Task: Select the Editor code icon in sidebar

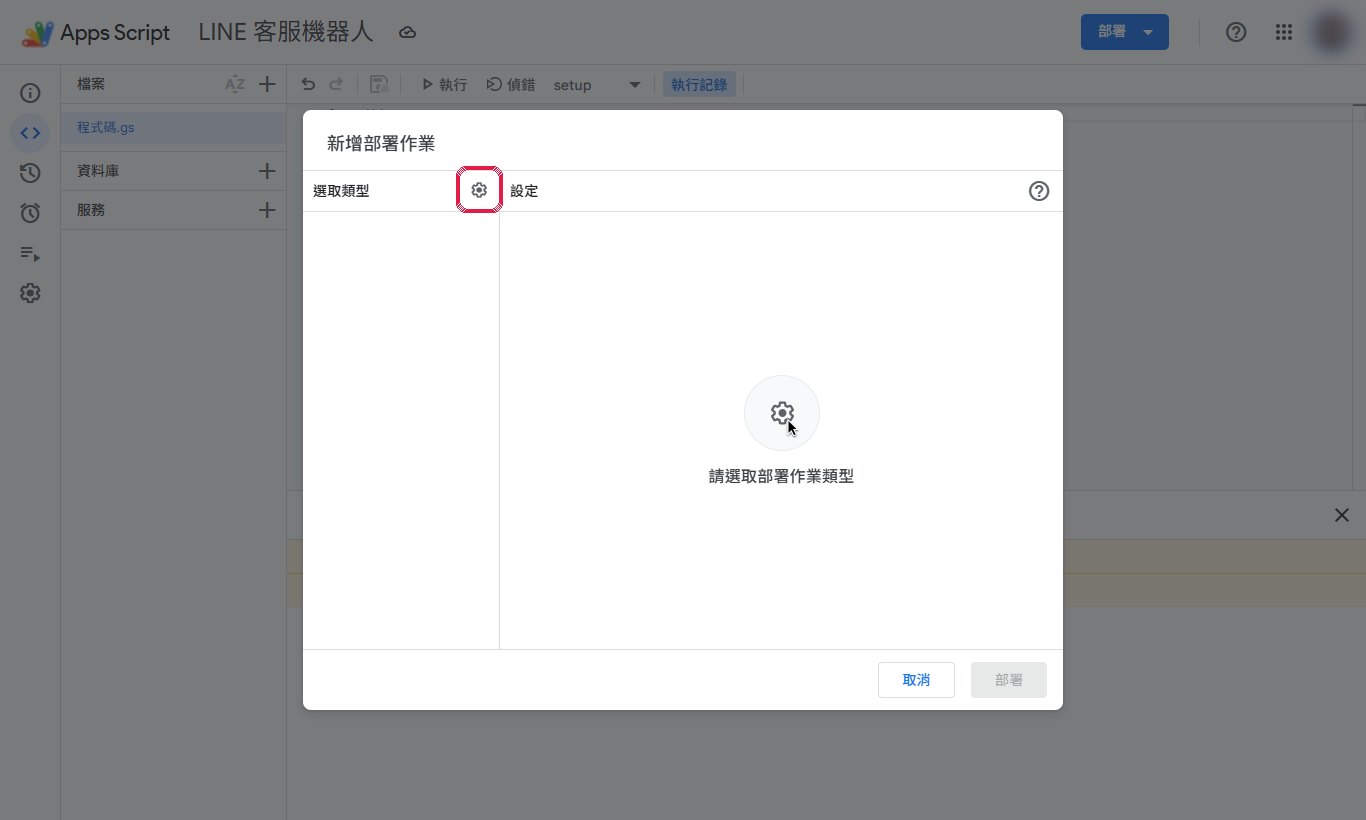Action: (30, 133)
